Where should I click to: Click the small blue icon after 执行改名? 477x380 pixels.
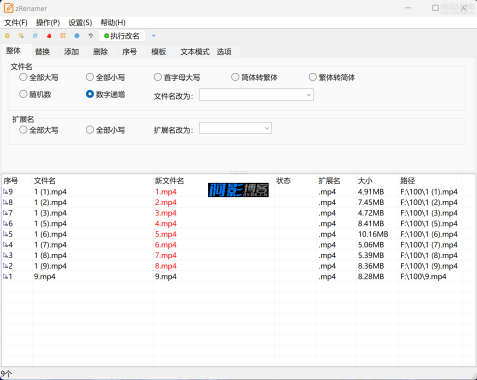coord(153,36)
